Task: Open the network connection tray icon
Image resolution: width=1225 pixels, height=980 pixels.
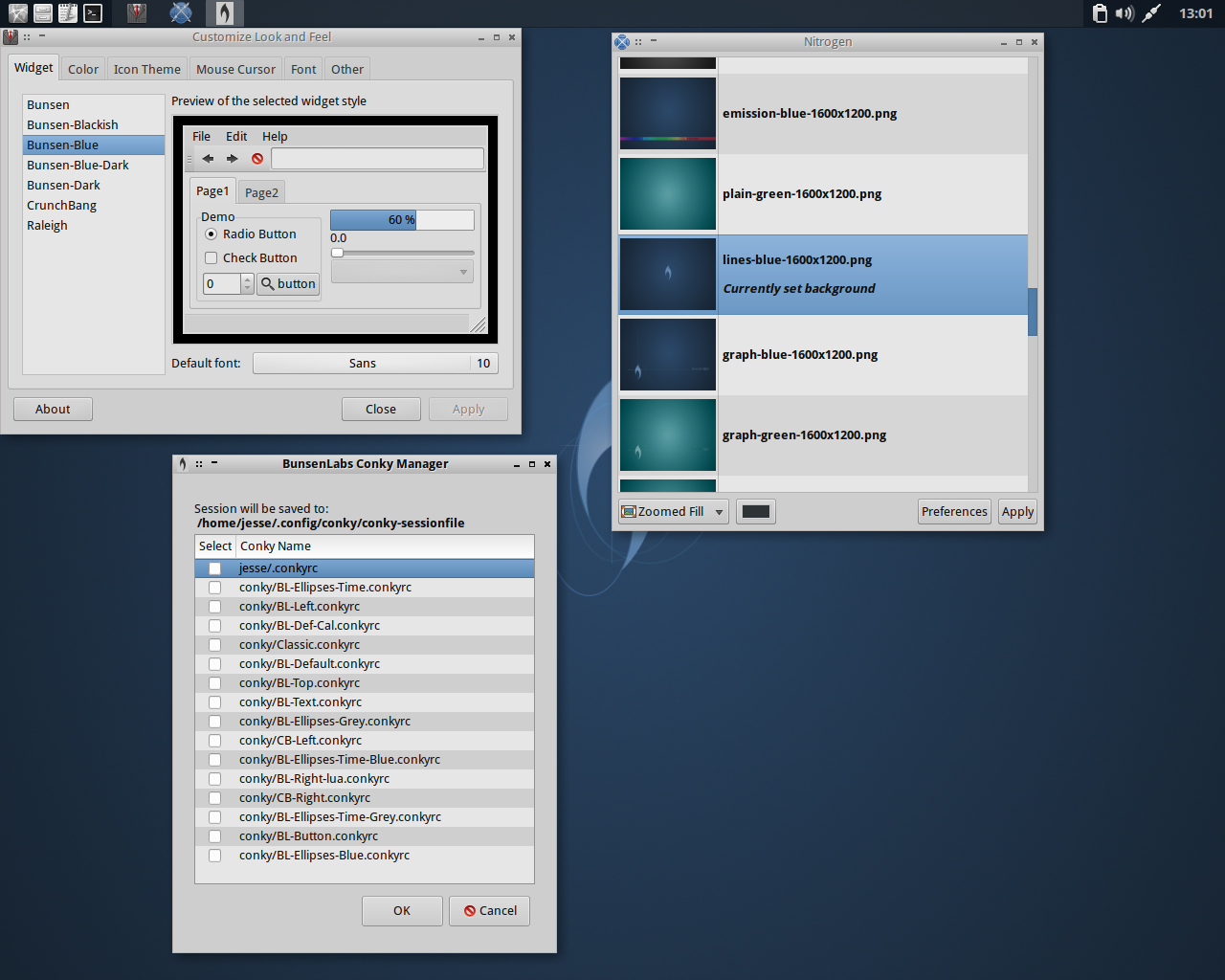Action: [x=1151, y=12]
